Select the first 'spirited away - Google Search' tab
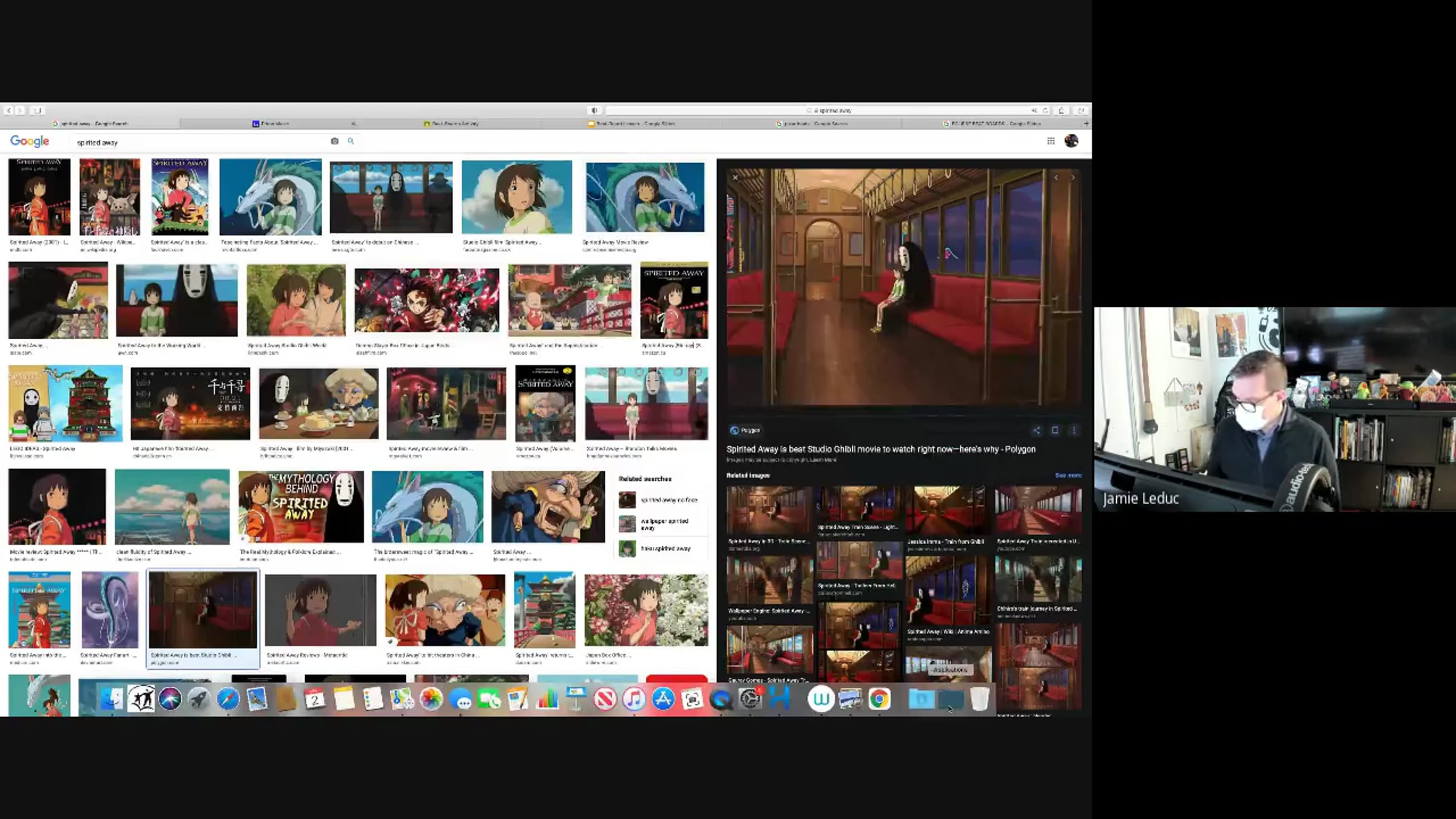This screenshot has height=819, width=1456. pyautogui.click(x=91, y=123)
